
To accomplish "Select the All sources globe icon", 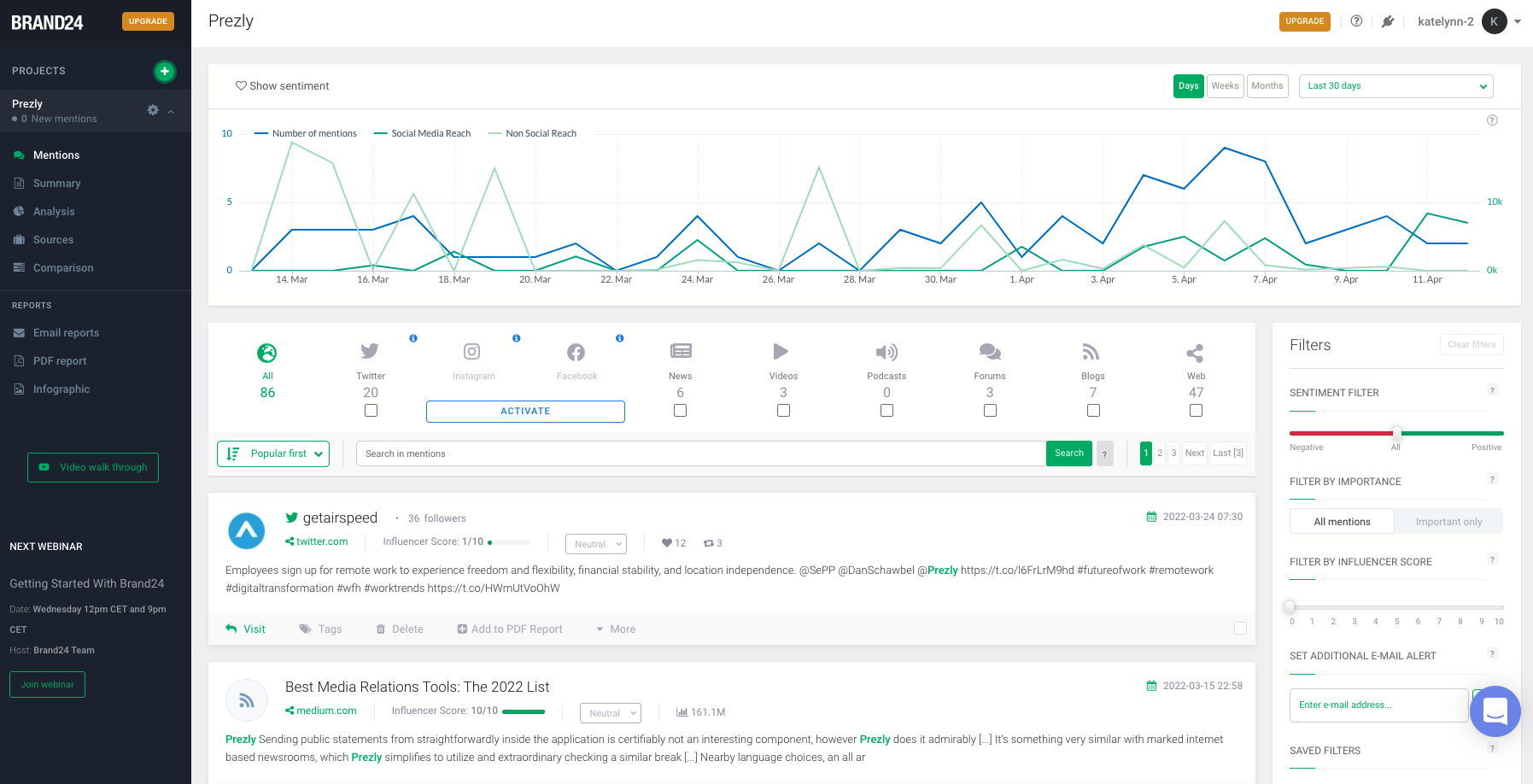I will [267, 353].
